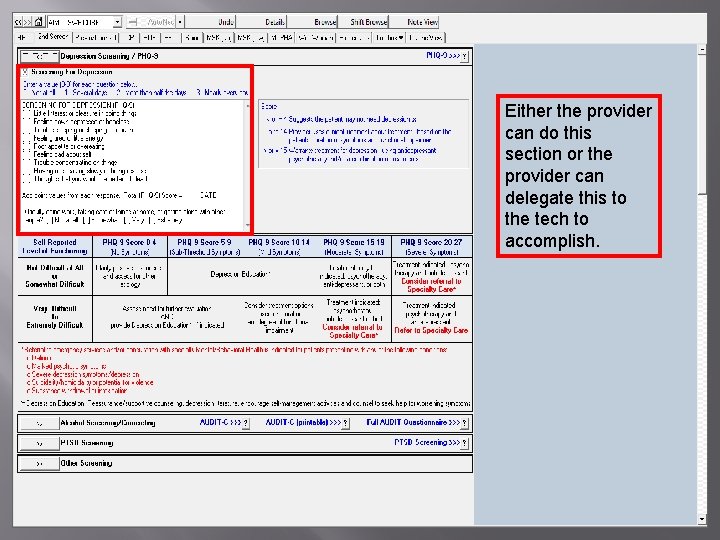The image size is (720, 540).
Task: Click the ? help button beside PHQ-9 >>>
Action: point(465,56)
